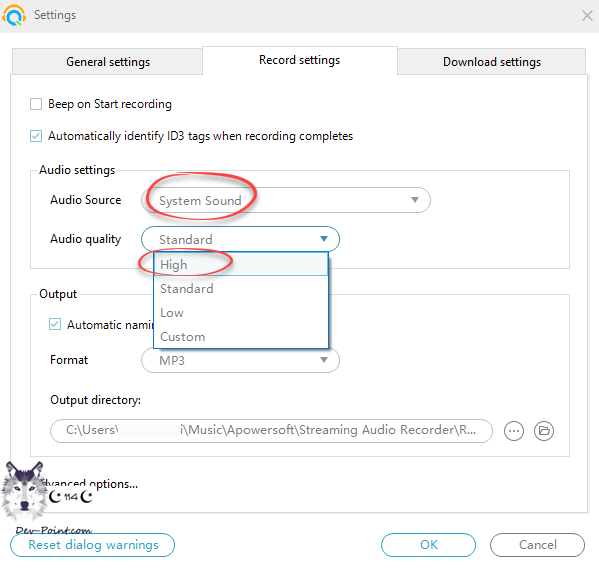Pick Standard from the quality list
The image size is (599, 572).
241,288
